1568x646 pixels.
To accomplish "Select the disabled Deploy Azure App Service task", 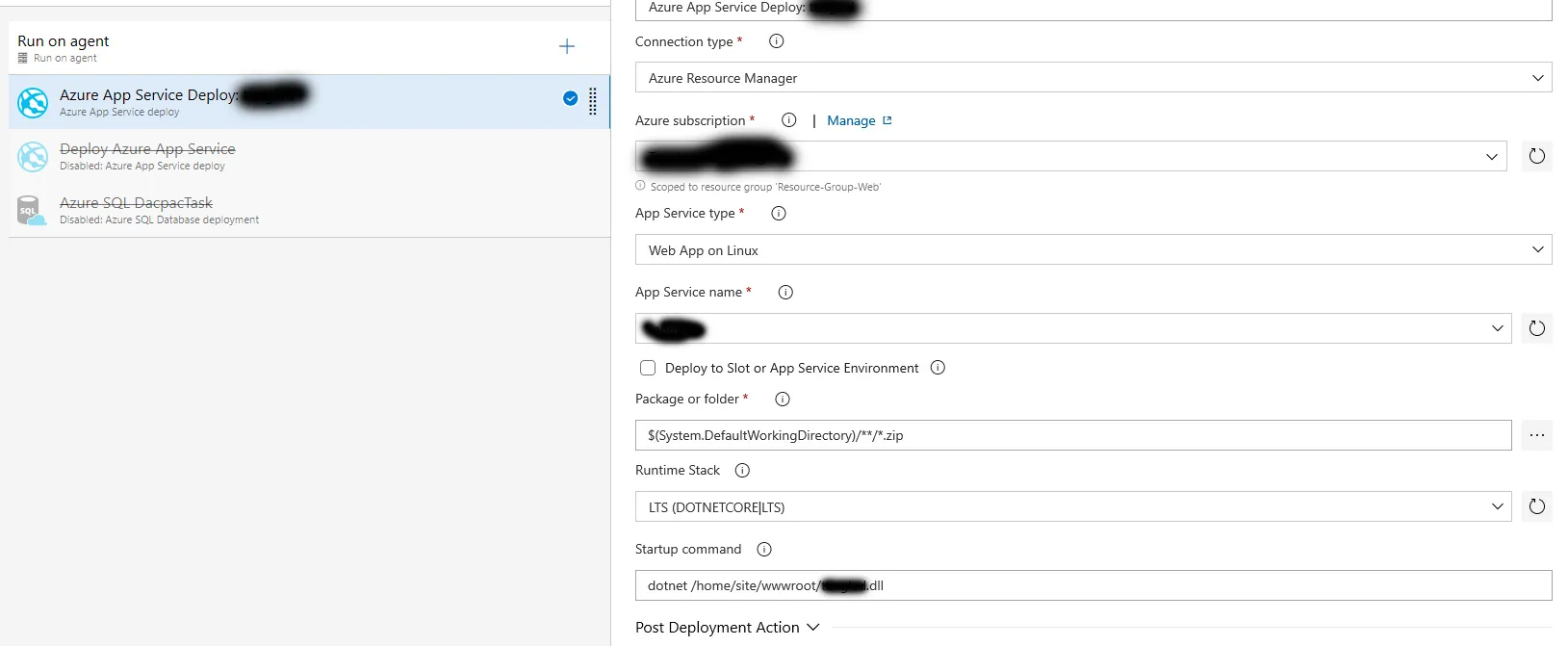I will 309,156.
